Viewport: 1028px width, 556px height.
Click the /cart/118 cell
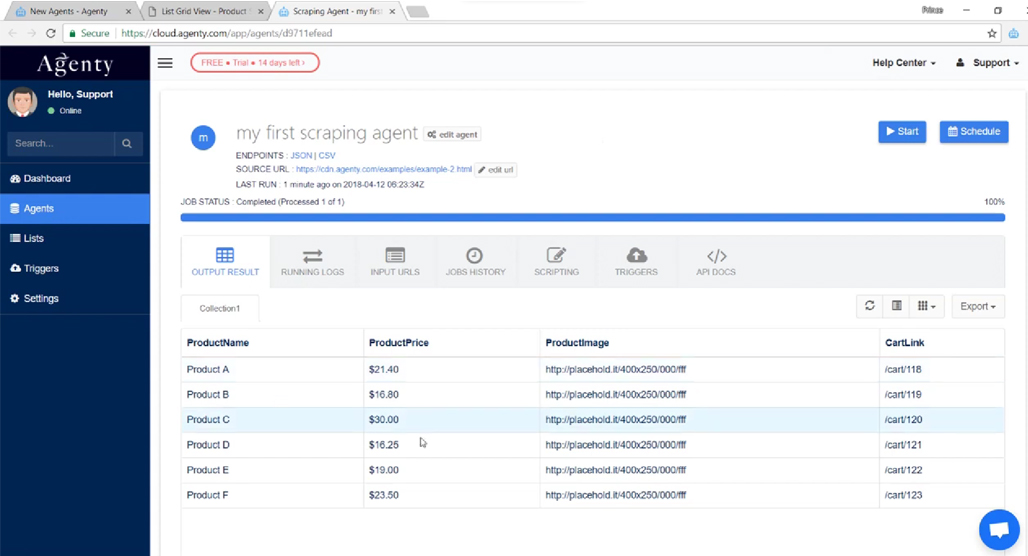click(941, 370)
